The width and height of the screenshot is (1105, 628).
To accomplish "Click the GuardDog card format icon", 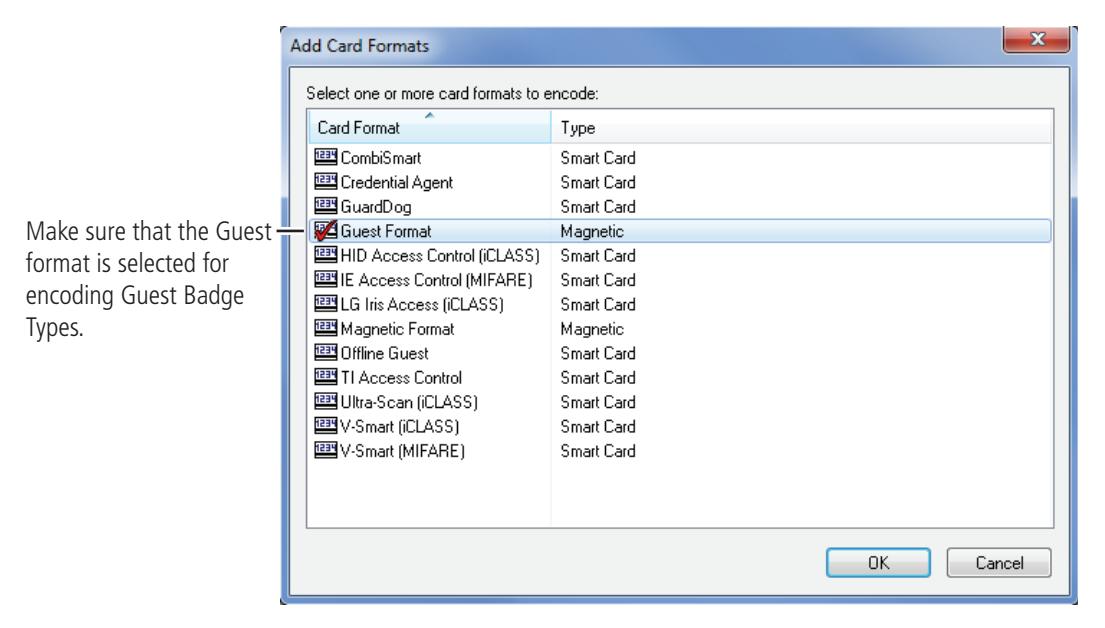I will coord(325,206).
